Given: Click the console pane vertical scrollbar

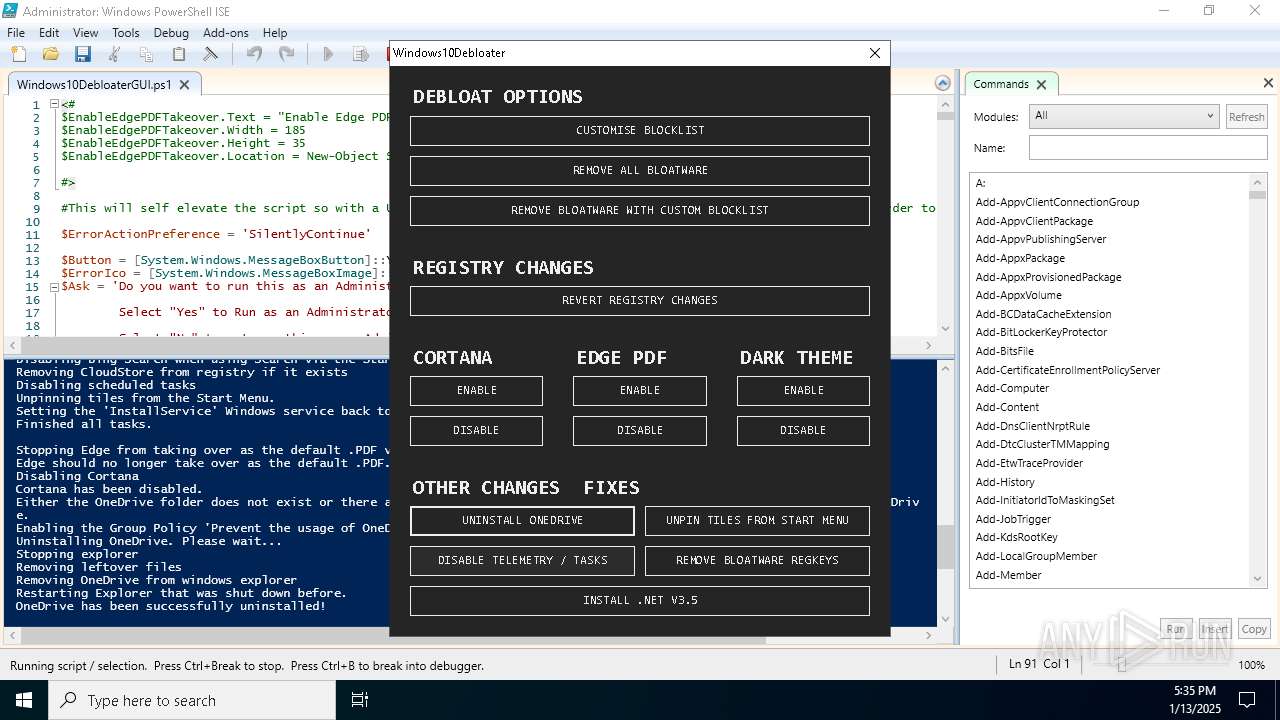Looking at the screenshot, I should [x=945, y=495].
